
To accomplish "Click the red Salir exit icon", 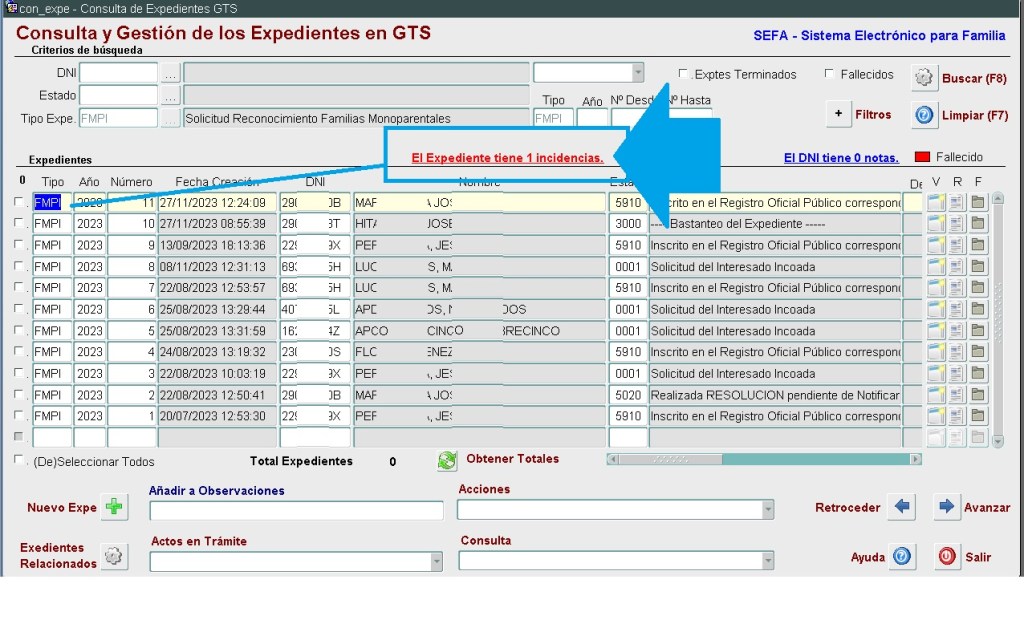I will 947,557.
